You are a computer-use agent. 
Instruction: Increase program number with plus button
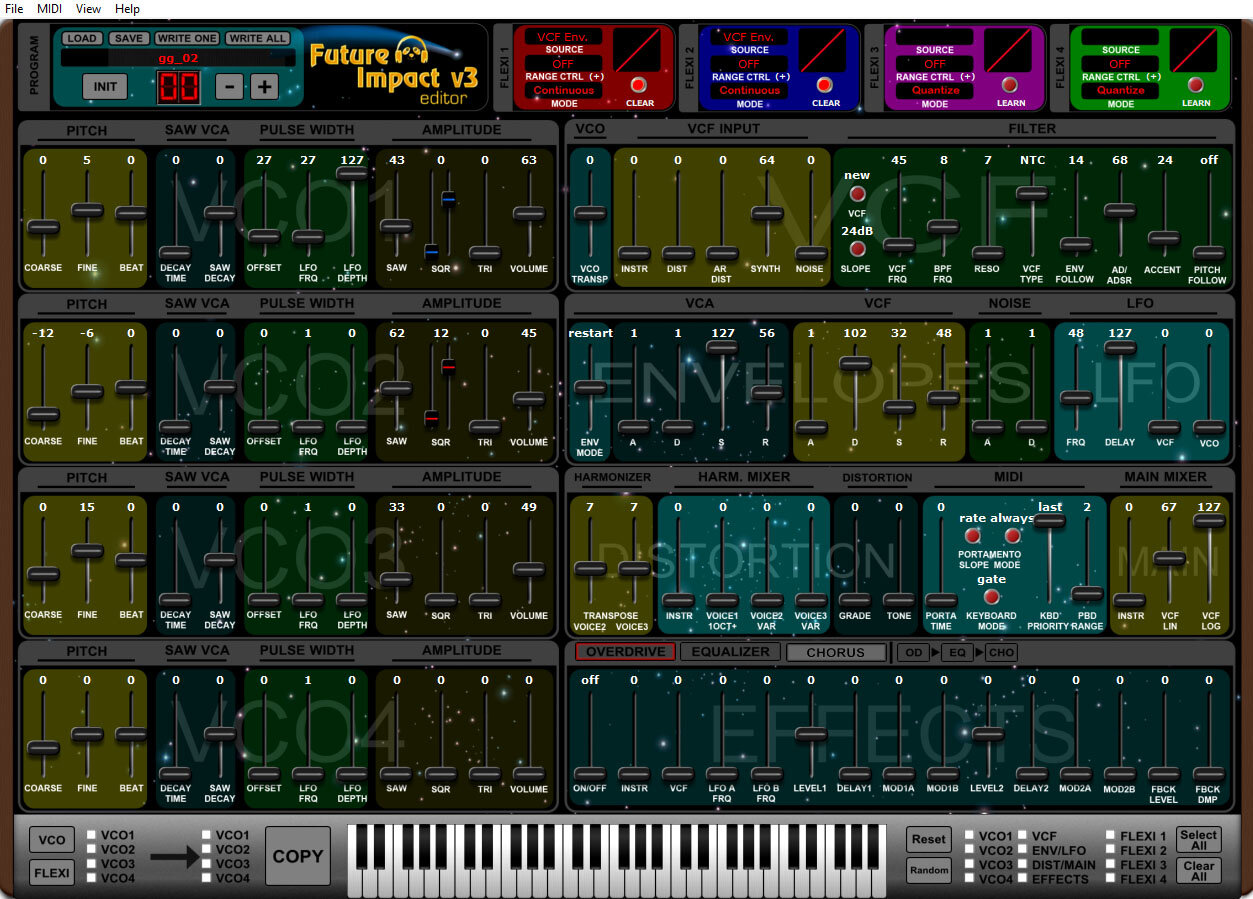point(264,86)
